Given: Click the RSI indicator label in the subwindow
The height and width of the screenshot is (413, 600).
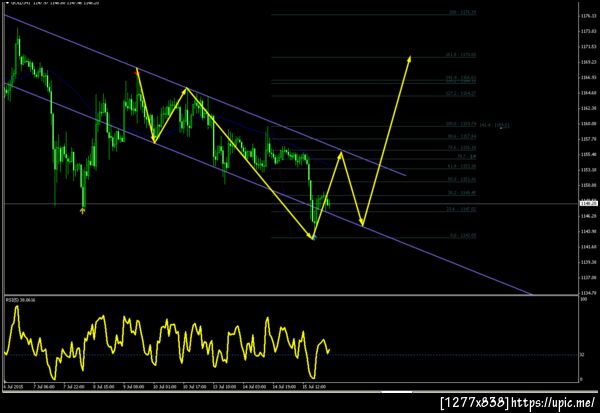Looking at the screenshot, I should tap(20, 300).
